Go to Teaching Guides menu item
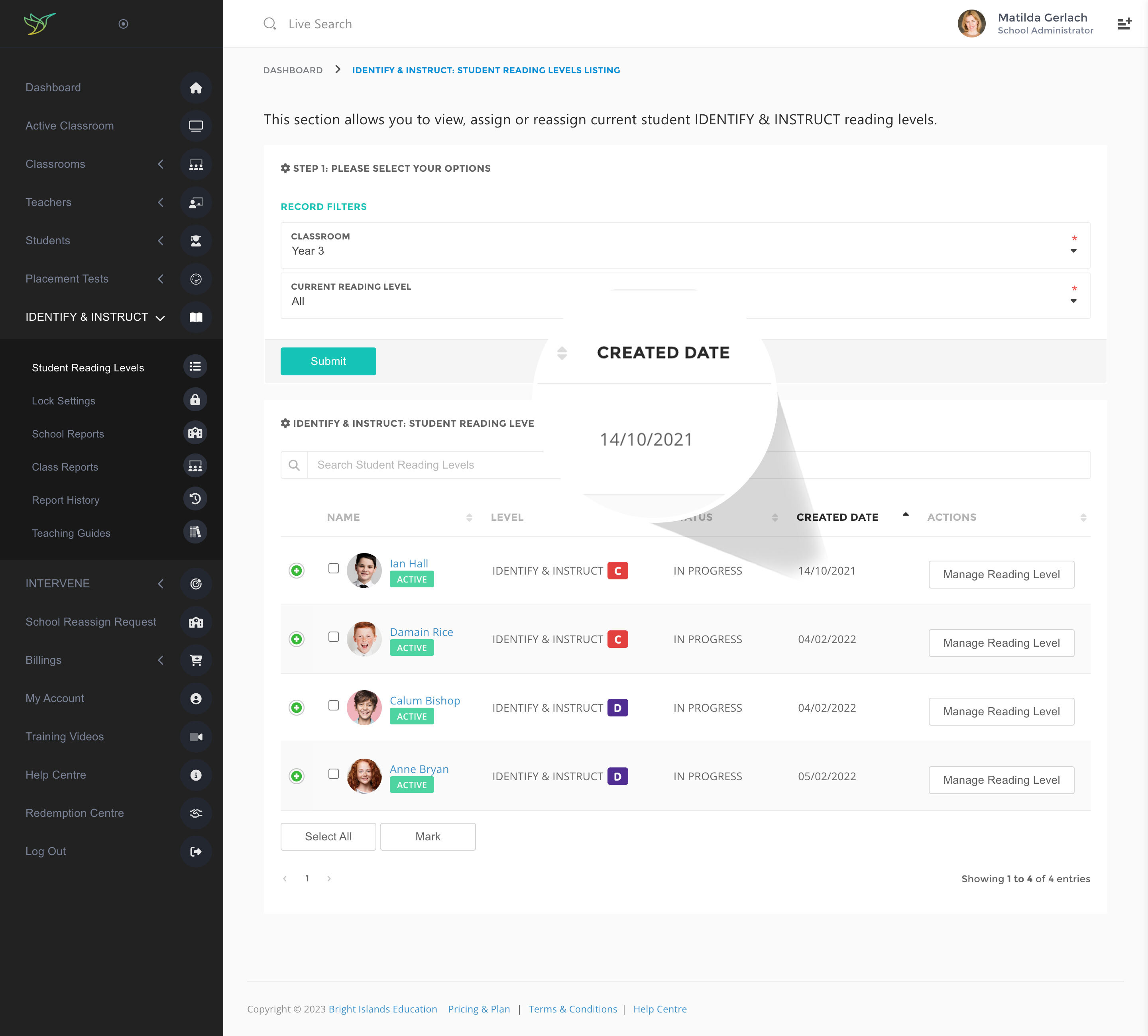Screen dimensions: 1148x1036 (x=71, y=533)
